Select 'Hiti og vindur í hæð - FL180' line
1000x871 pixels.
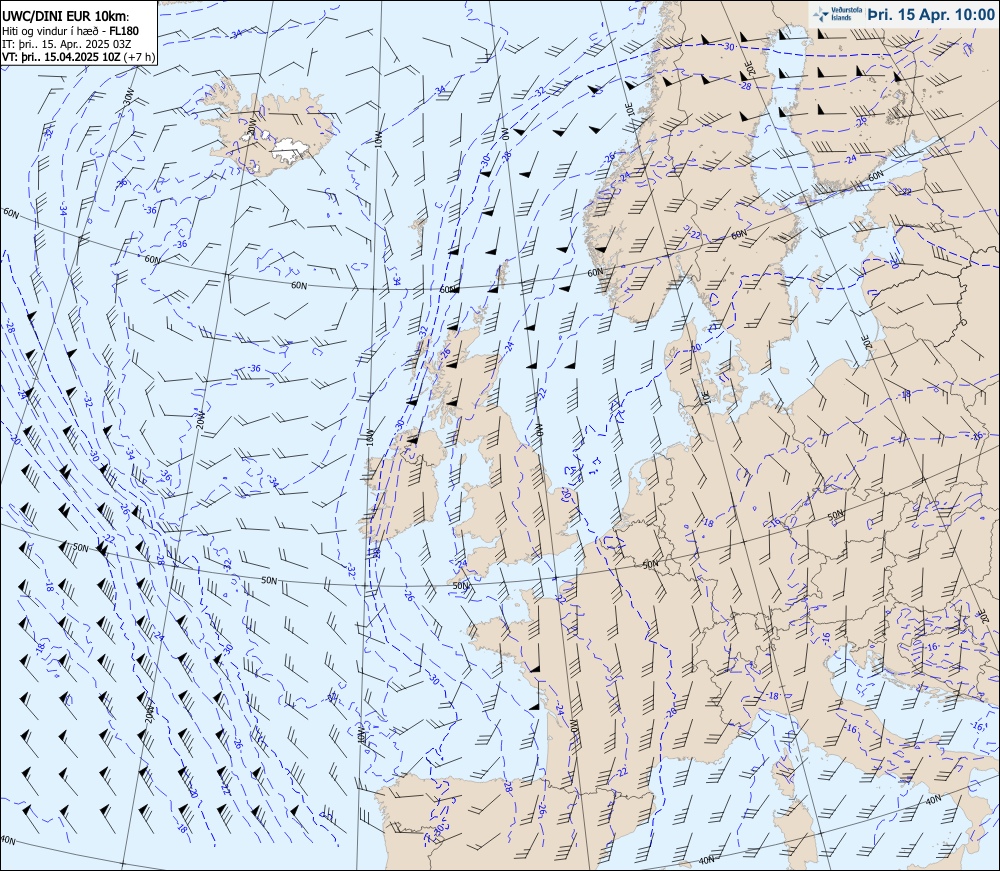[70, 31]
